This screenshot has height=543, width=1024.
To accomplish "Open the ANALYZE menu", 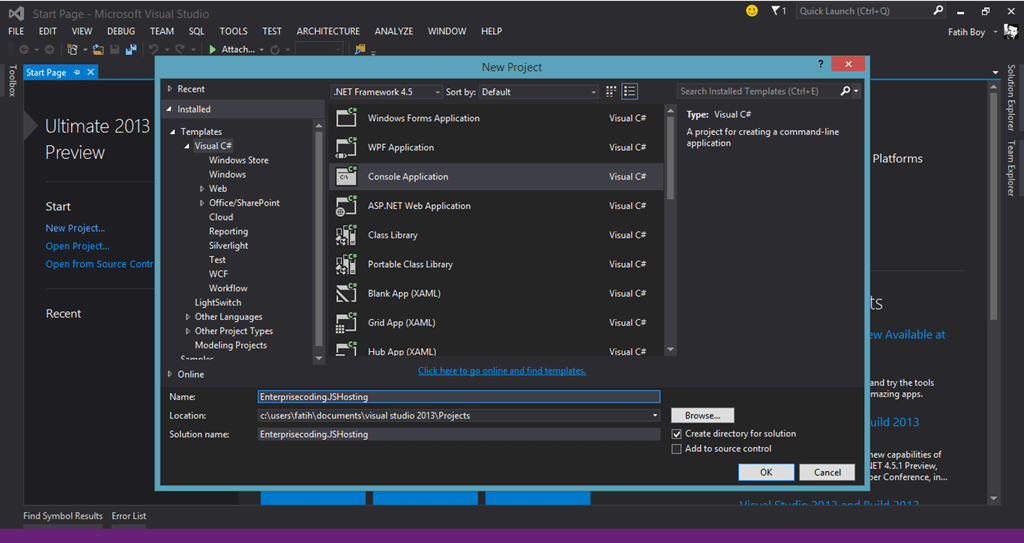I will [x=394, y=31].
